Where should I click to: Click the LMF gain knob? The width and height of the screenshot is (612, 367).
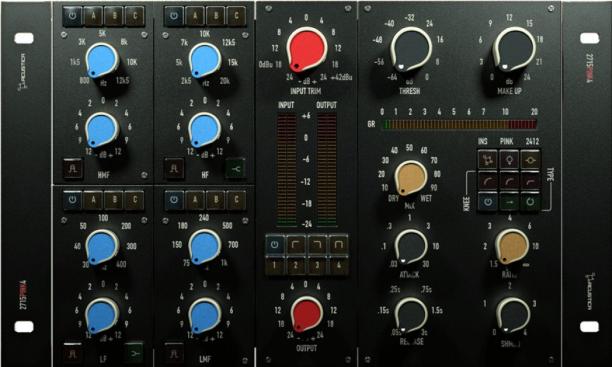[205, 315]
